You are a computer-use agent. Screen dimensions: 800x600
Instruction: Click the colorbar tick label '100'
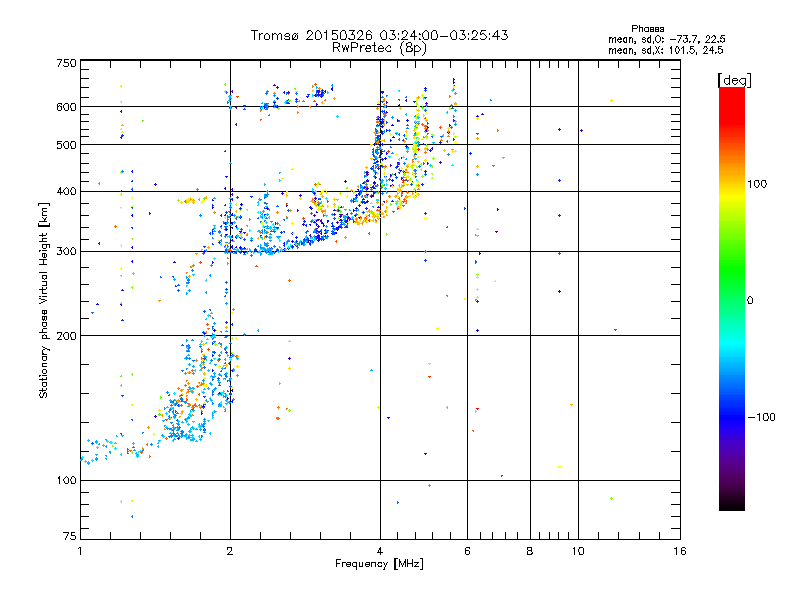757,184
